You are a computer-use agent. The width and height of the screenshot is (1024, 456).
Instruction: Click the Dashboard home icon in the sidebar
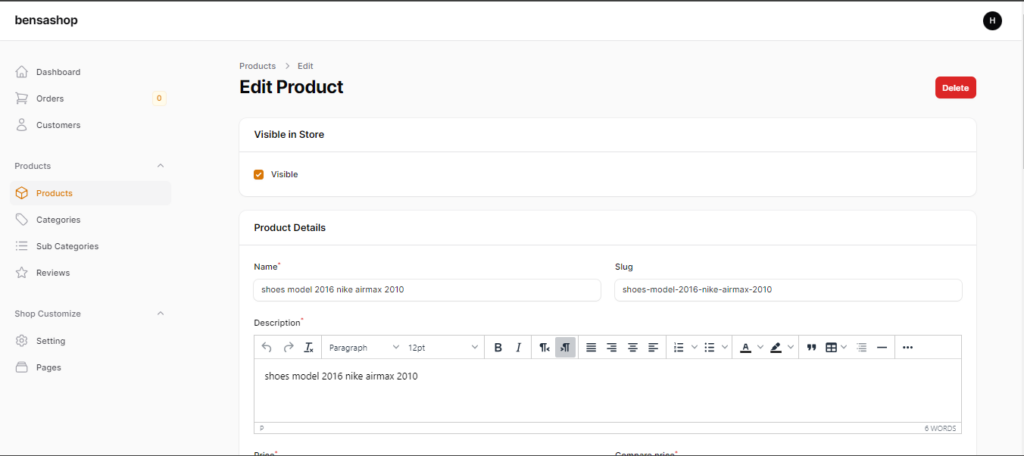[x=22, y=72]
